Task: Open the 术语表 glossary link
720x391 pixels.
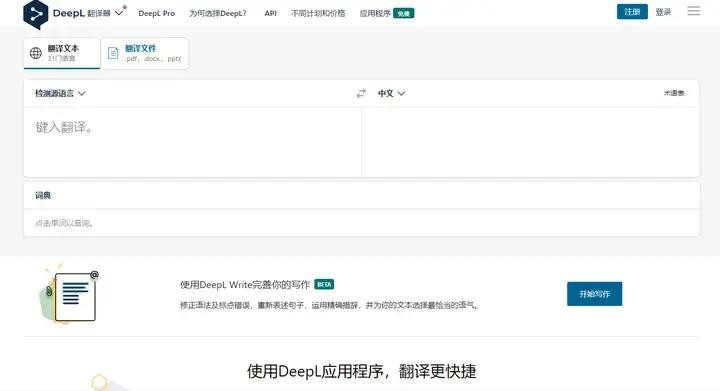Action: pyautogui.click(x=674, y=93)
